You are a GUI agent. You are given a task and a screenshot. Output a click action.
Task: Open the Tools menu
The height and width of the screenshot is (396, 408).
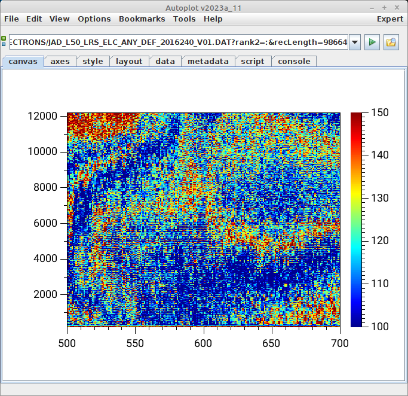[184, 19]
